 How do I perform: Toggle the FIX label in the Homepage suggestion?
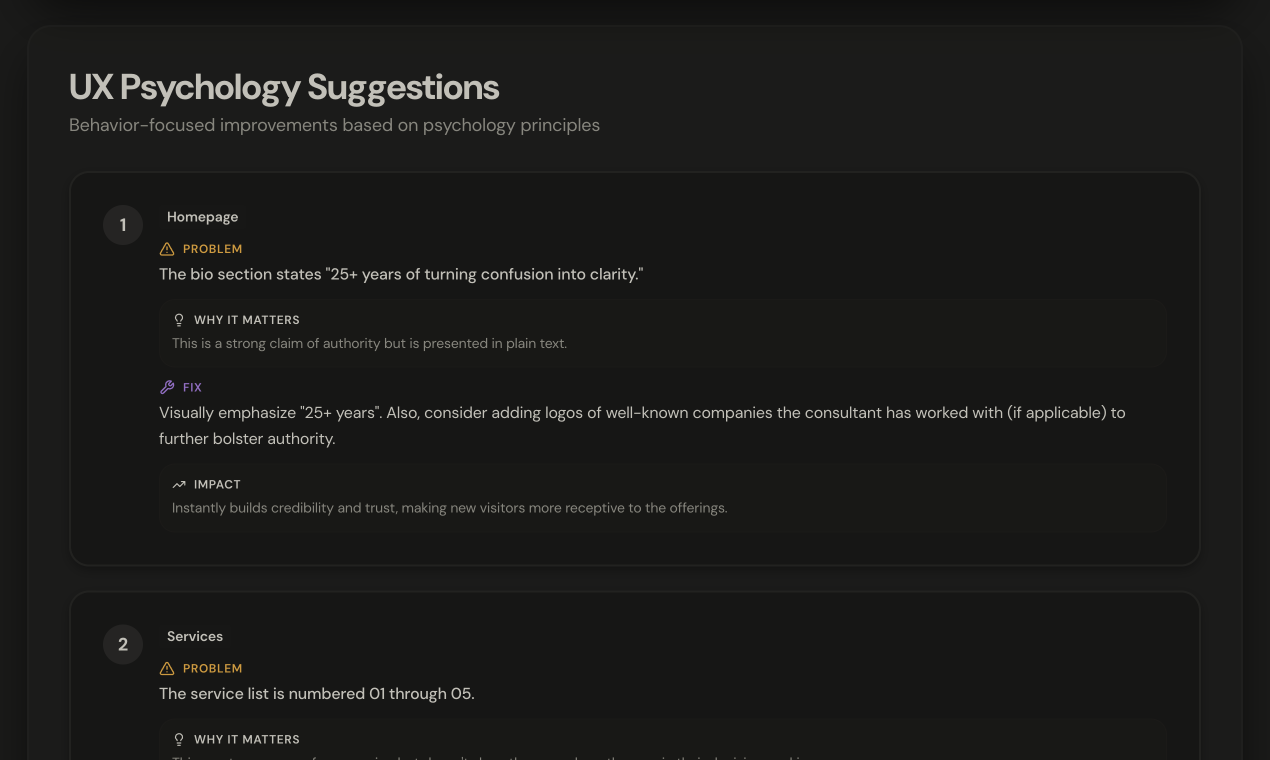click(192, 387)
